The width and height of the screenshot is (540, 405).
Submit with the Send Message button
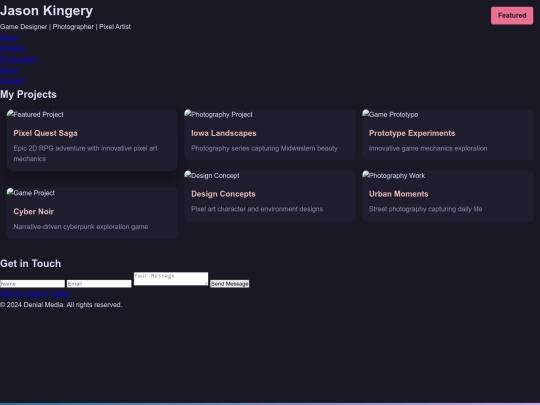[230, 284]
